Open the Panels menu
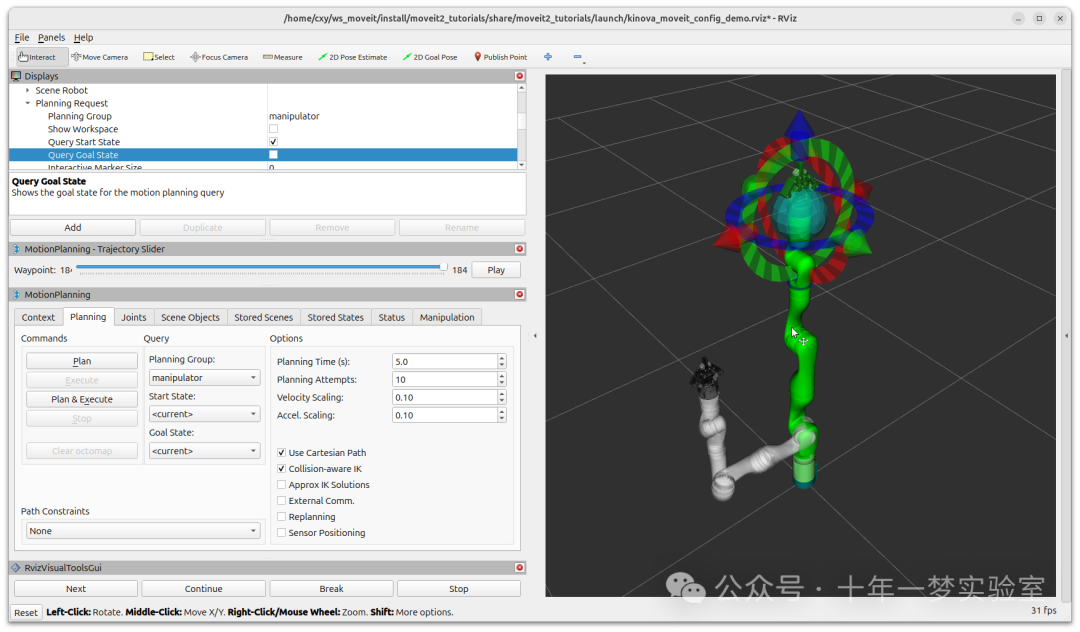Screen dimensions: 1080x632 [x=52, y=37]
